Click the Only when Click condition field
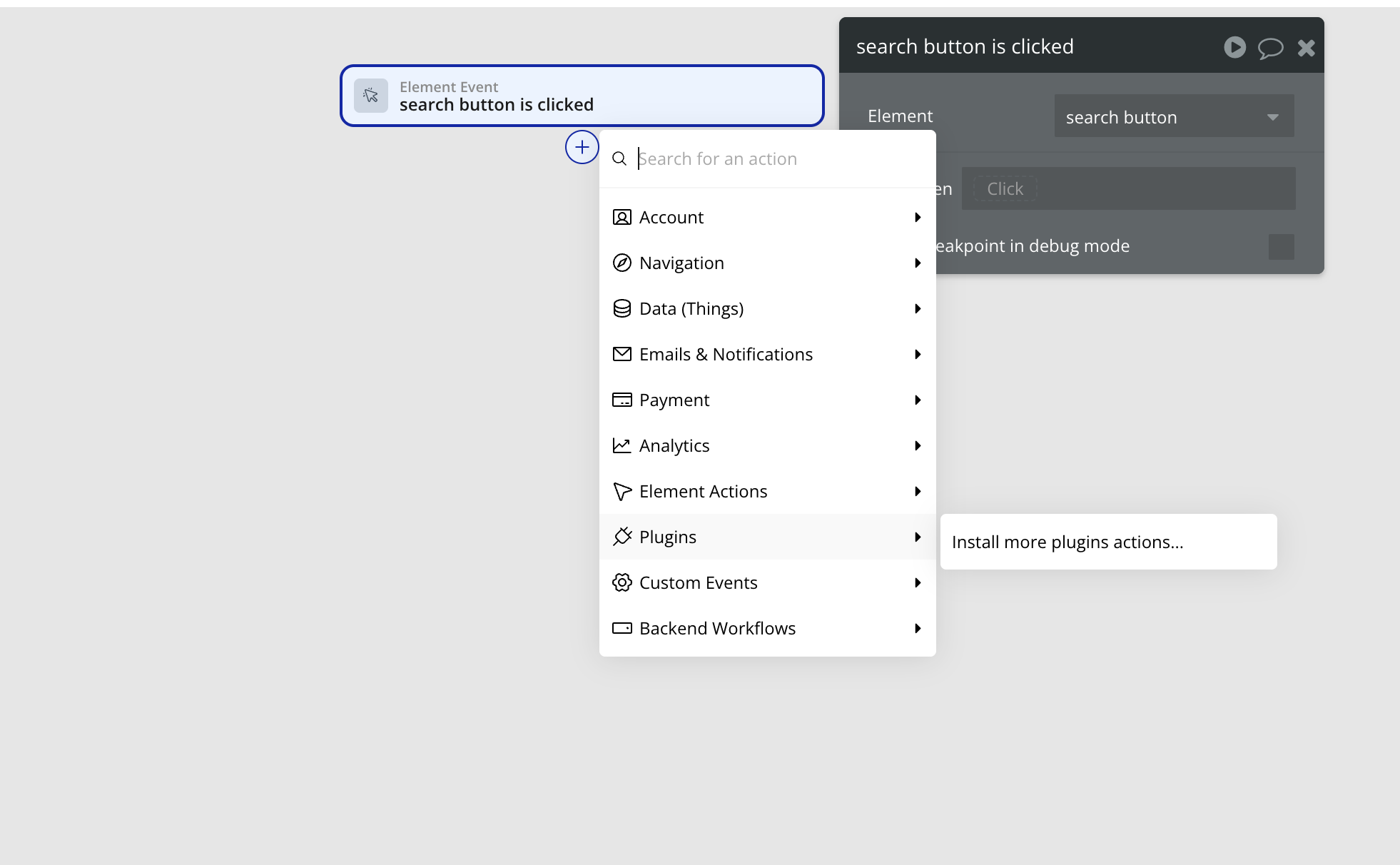 click(1129, 188)
